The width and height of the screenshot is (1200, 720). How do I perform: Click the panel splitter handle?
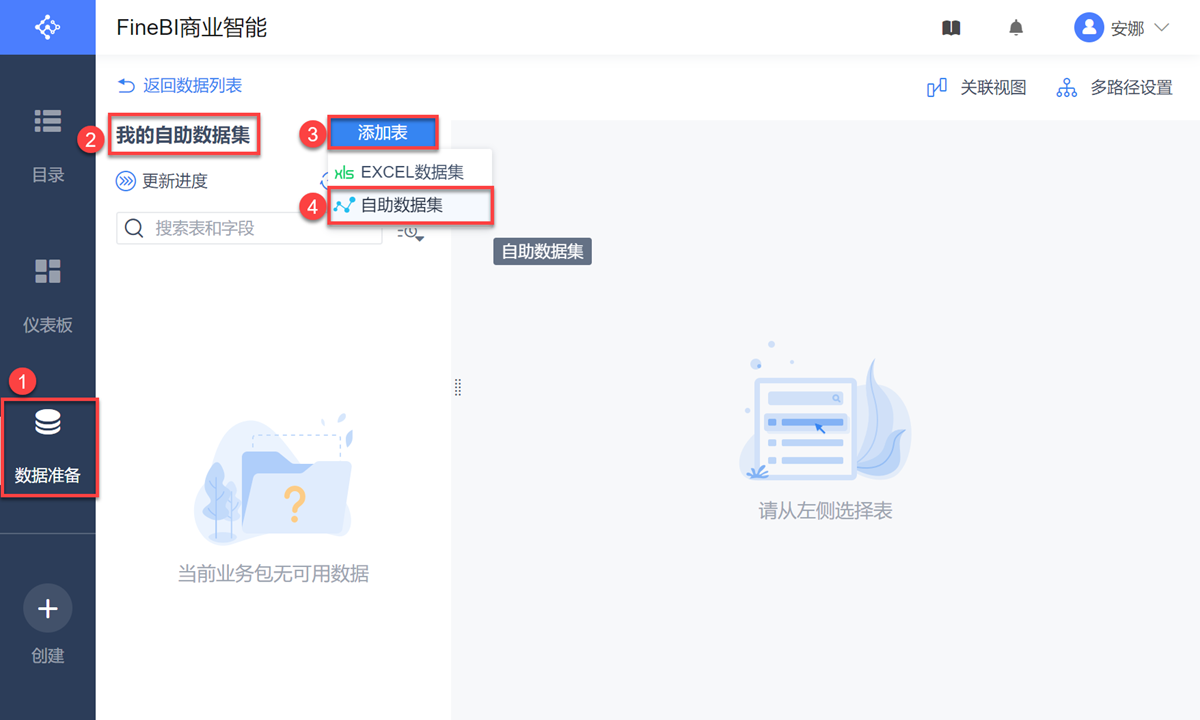click(x=458, y=388)
